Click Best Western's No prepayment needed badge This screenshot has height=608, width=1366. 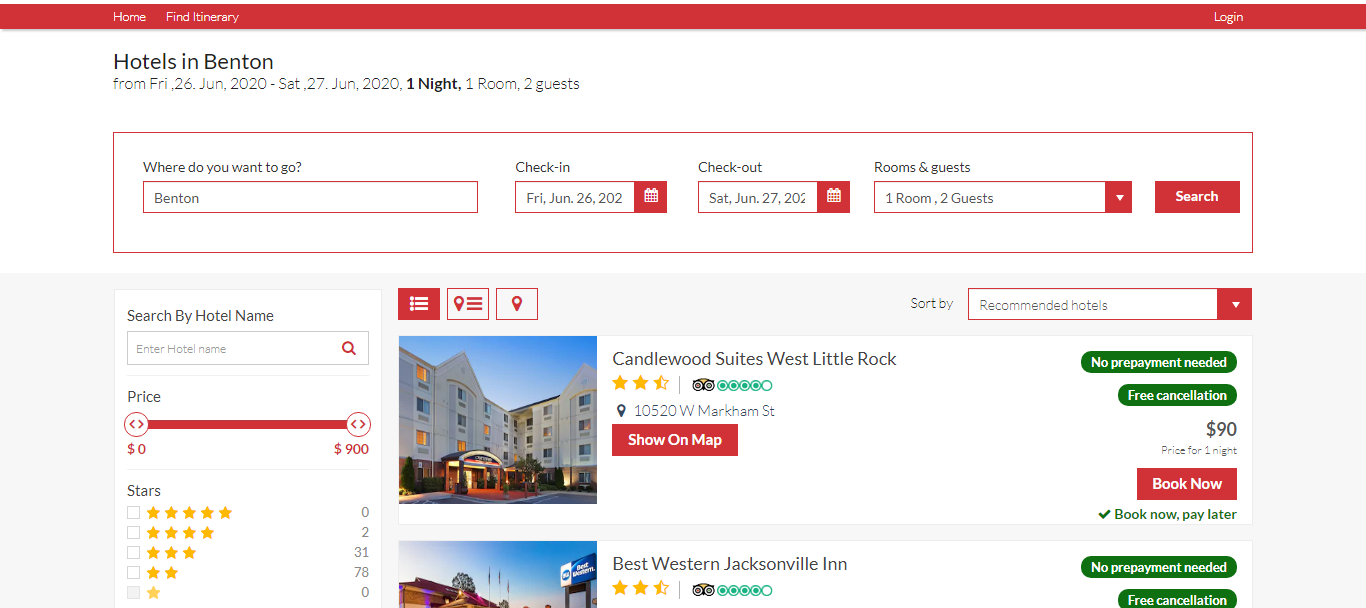point(1159,567)
